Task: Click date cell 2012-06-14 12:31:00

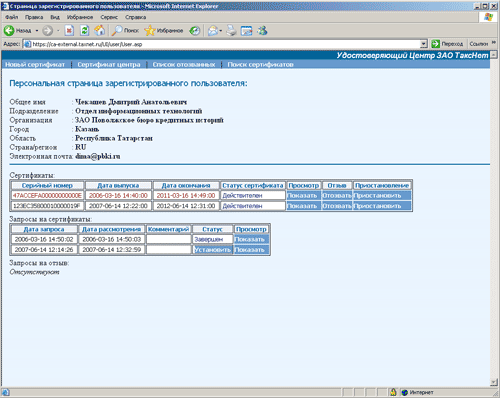Action: 186,206
